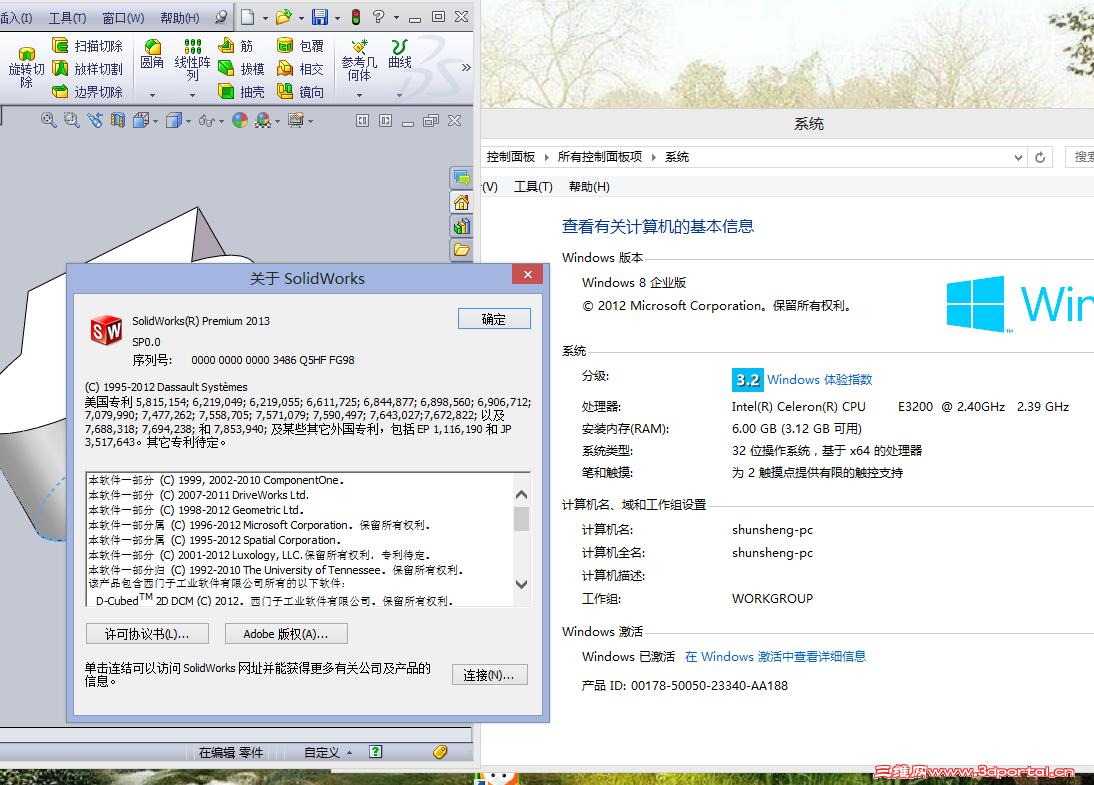The image size is (1094, 785).
Task: Expand the New document dropdown arrow
Action: pos(265,18)
